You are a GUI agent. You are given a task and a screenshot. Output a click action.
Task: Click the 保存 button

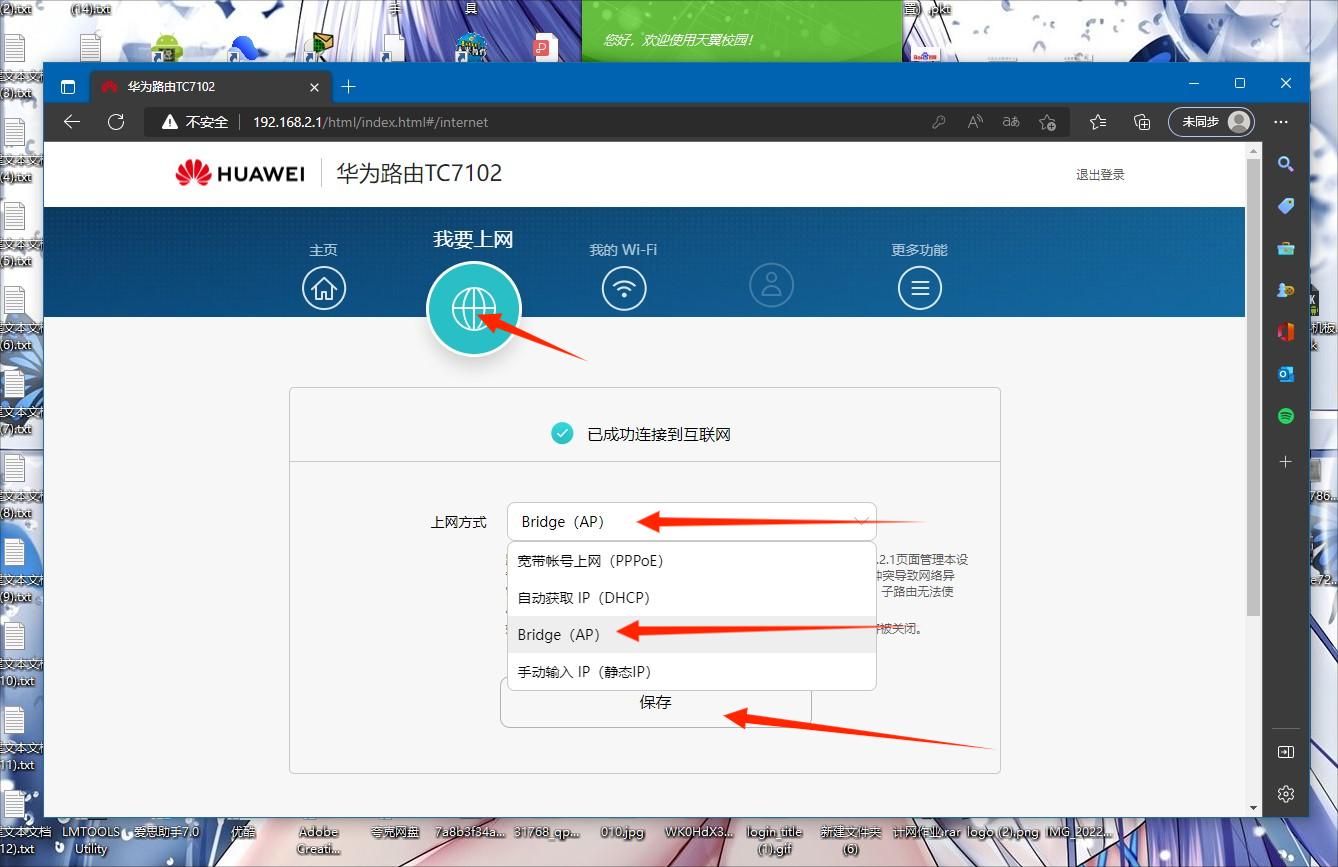click(655, 702)
